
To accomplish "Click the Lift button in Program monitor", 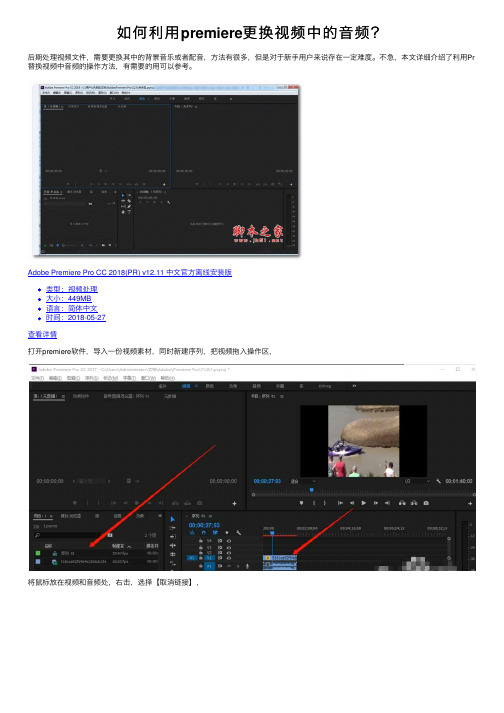I will click(402, 503).
